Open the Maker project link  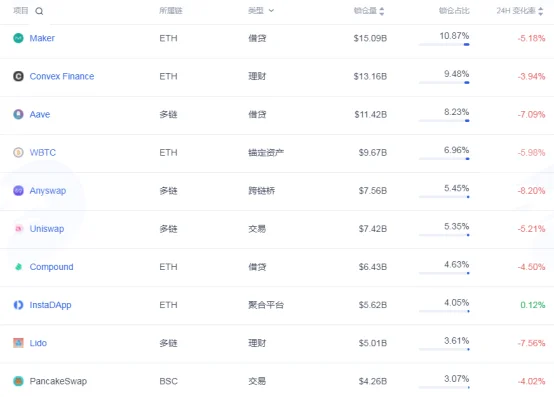(42, 38)
